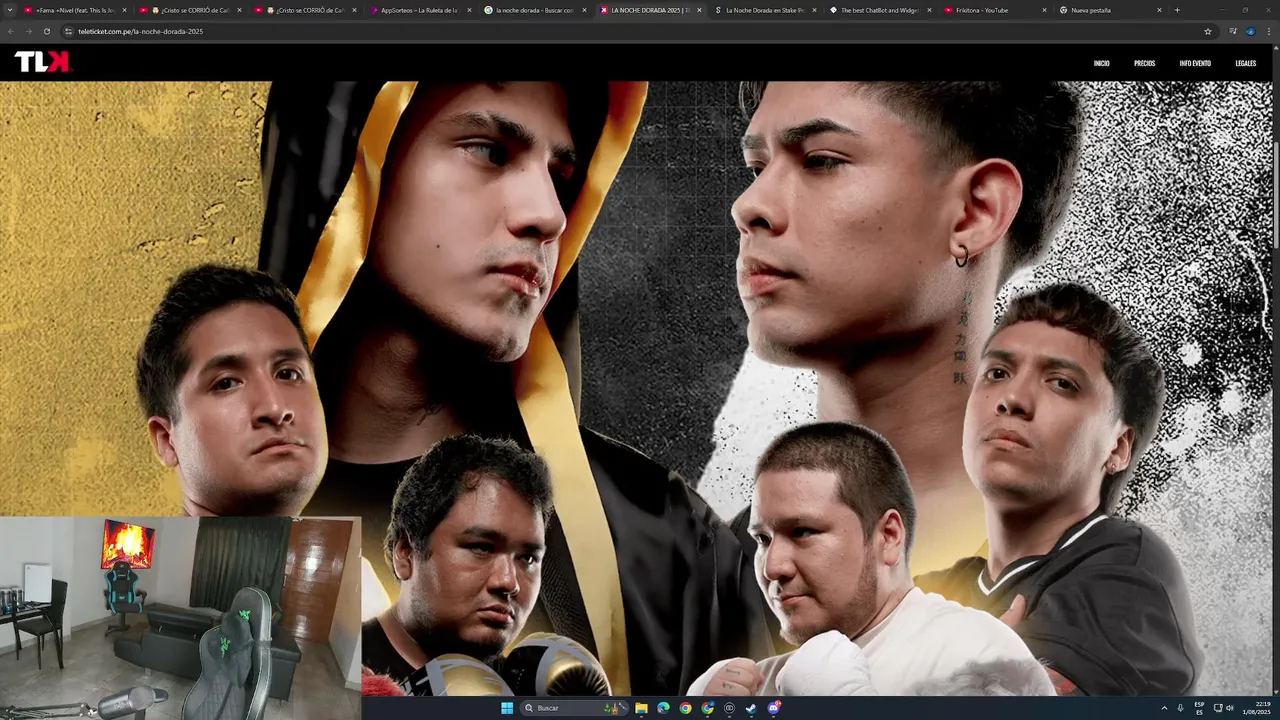Add a new tab with the plus button

coord(1177,10)
